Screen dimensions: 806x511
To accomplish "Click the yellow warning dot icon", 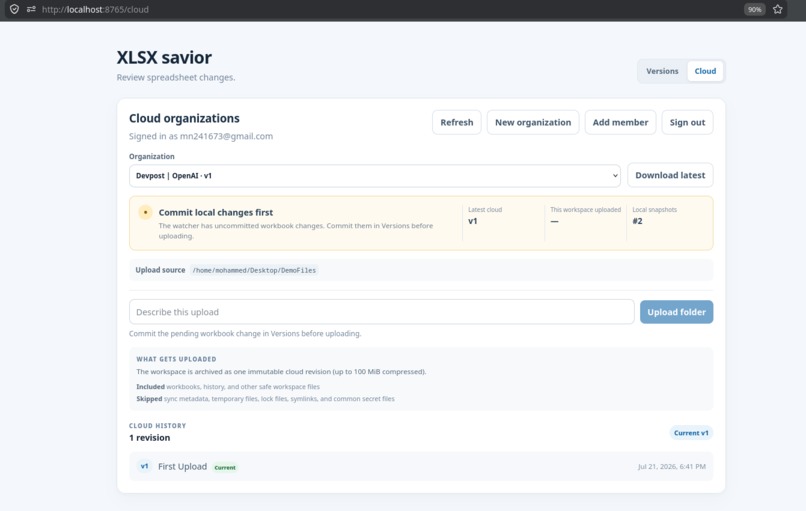I will 145,212.
